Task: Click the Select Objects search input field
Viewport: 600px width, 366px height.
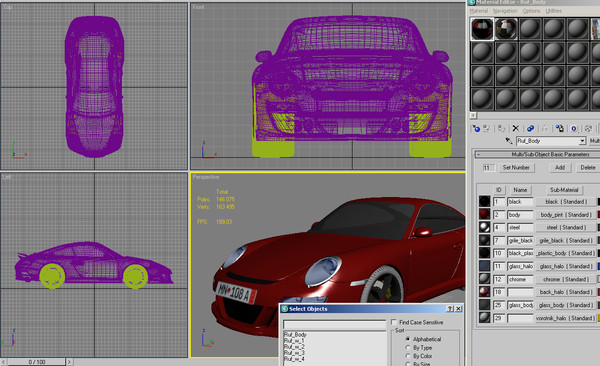Action: 334,325
